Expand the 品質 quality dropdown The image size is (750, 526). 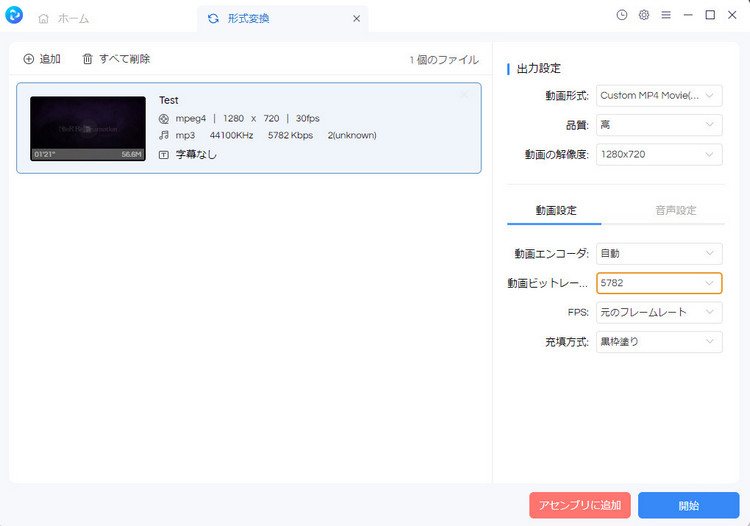[659, 125]
